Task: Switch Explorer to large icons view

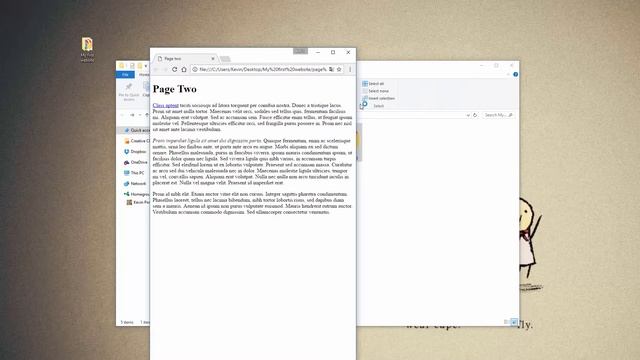Action: (x=514, y=322)
